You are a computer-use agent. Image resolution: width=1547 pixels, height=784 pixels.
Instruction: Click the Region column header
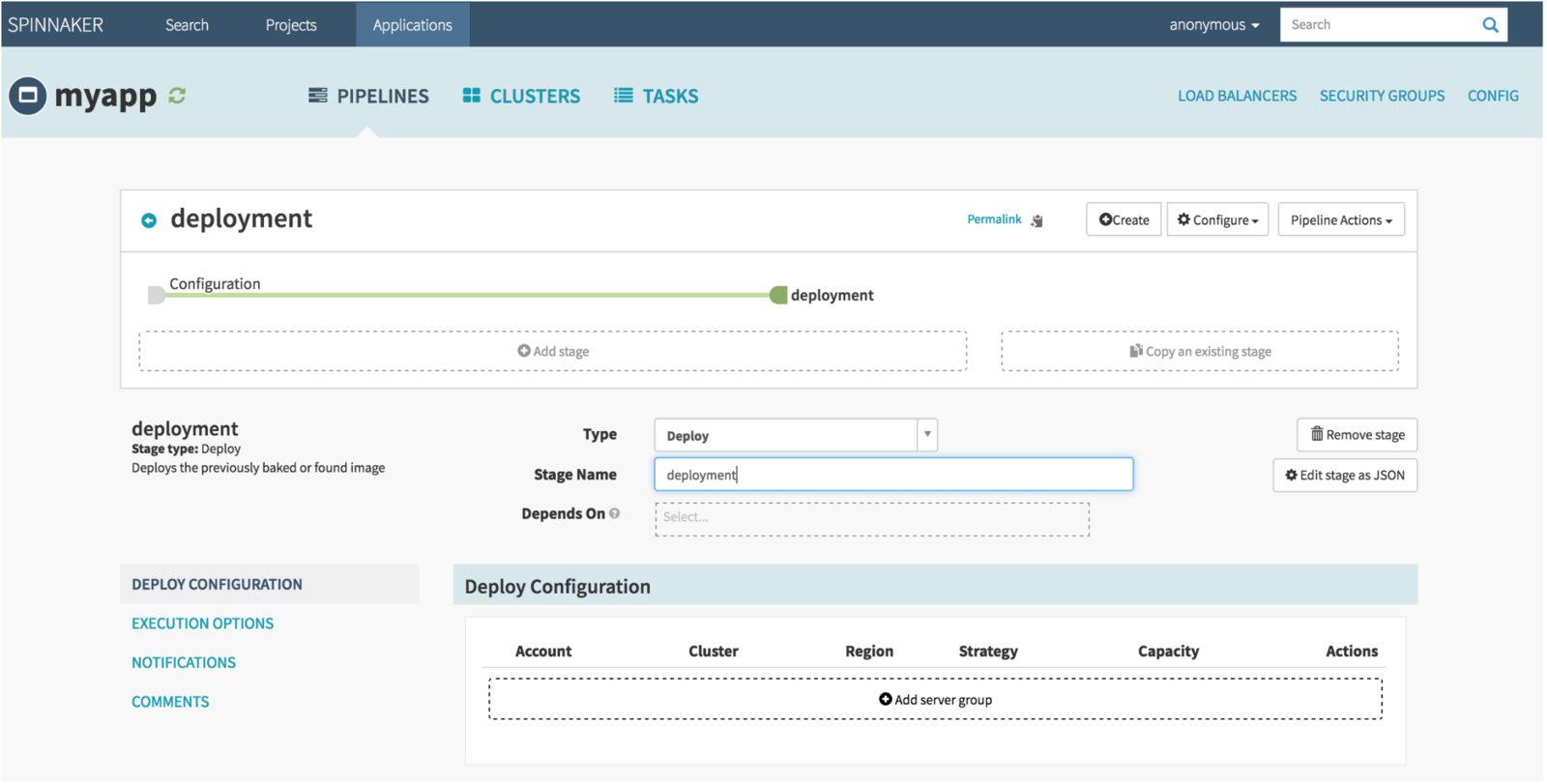click(x=869, y=652)
